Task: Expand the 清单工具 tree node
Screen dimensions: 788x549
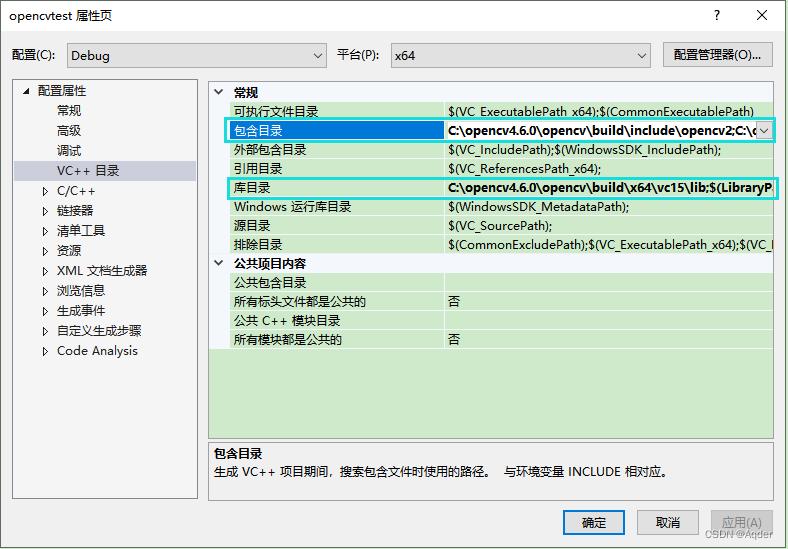Action: pos(45,231)
